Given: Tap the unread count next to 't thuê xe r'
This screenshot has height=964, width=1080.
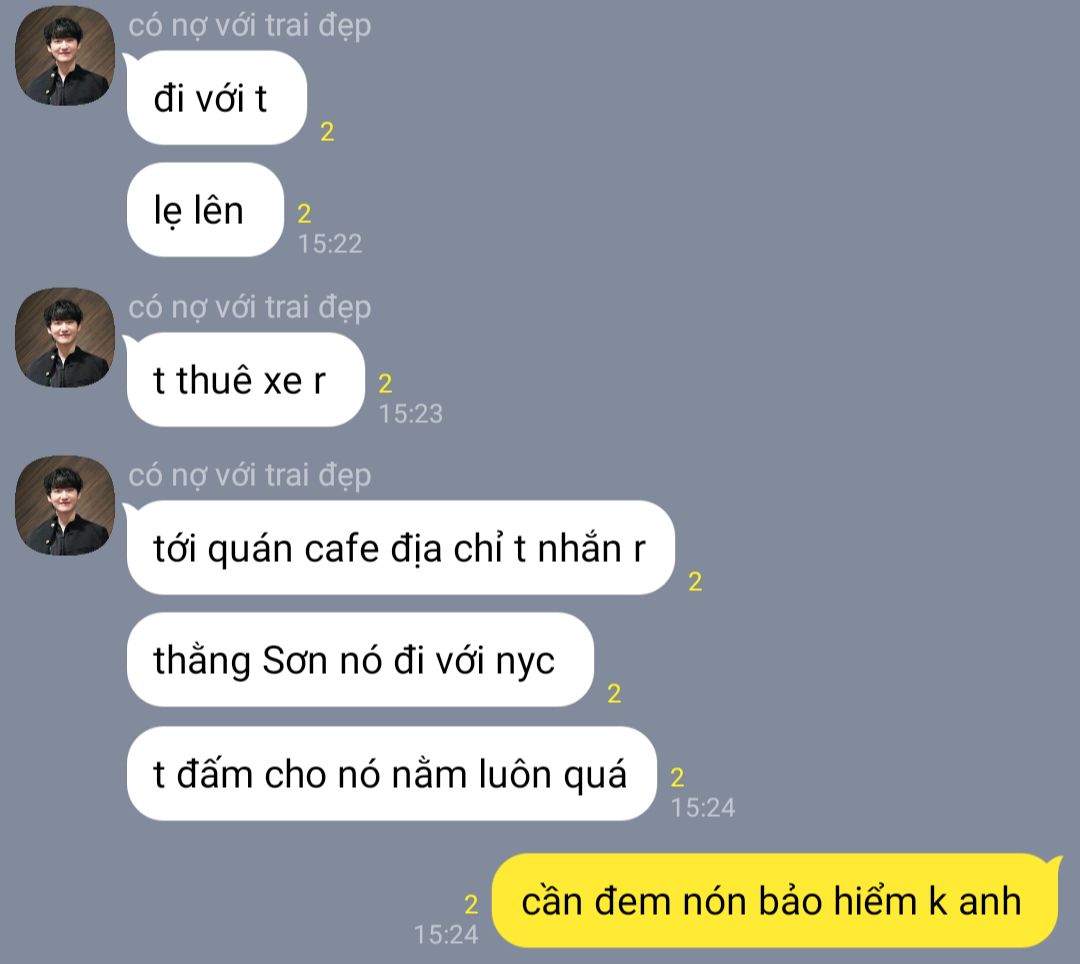Looking at the screenshot, I should (x=385, y=384).
